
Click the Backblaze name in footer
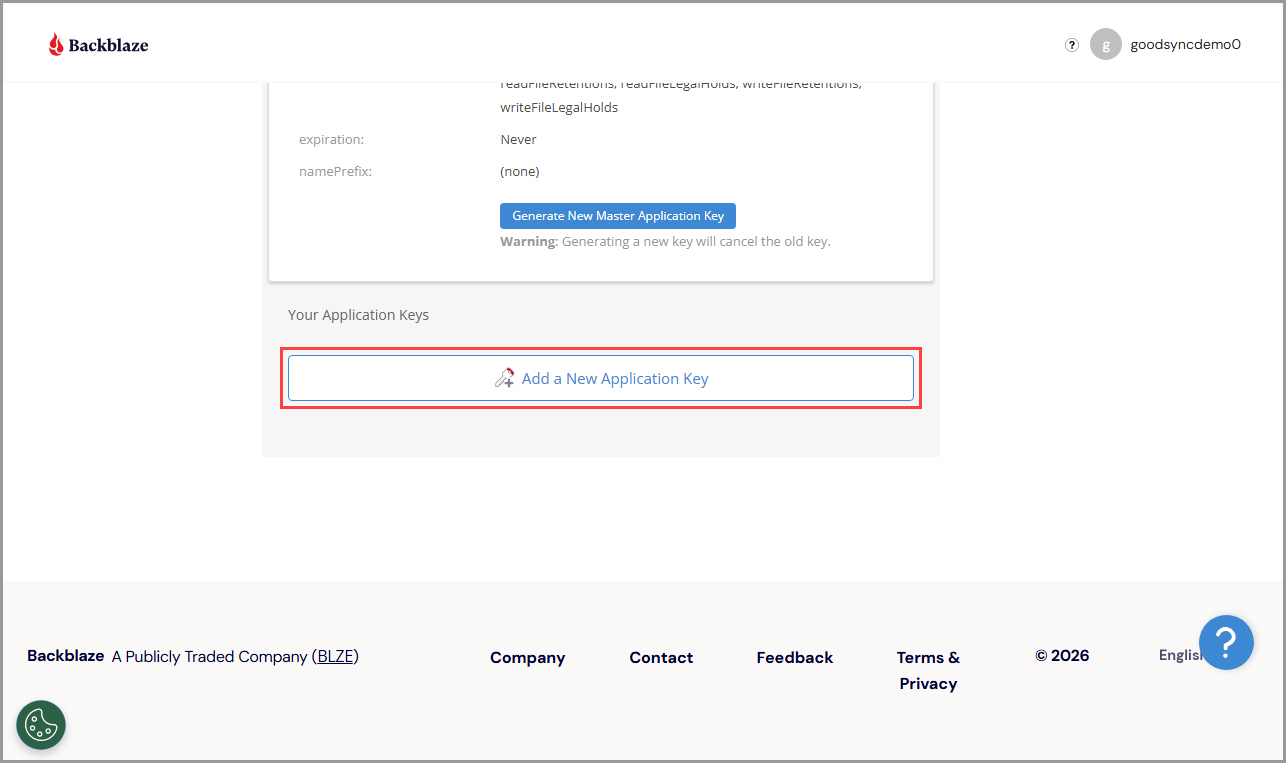pos(66,656)
